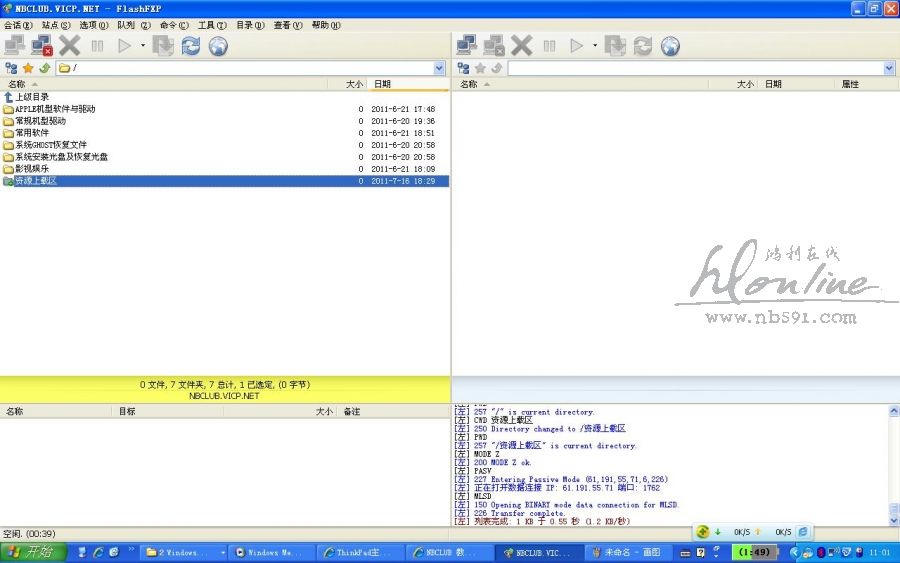900x563 pixels.
Task: Sort left pane by 日期 column header
Action: click(381, 84)
